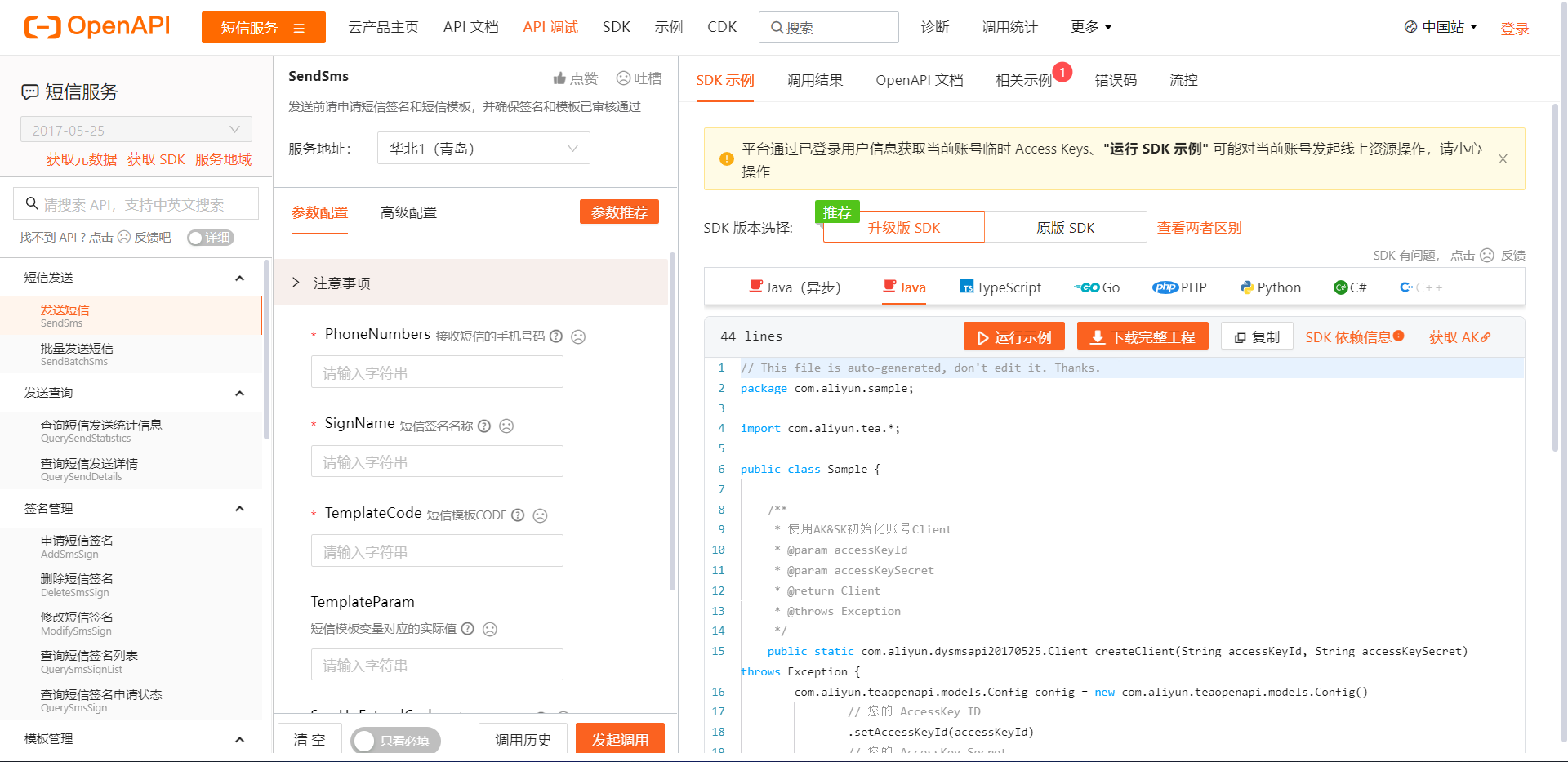Toggle the 详细 switch in the sidebar

[210, 237]
